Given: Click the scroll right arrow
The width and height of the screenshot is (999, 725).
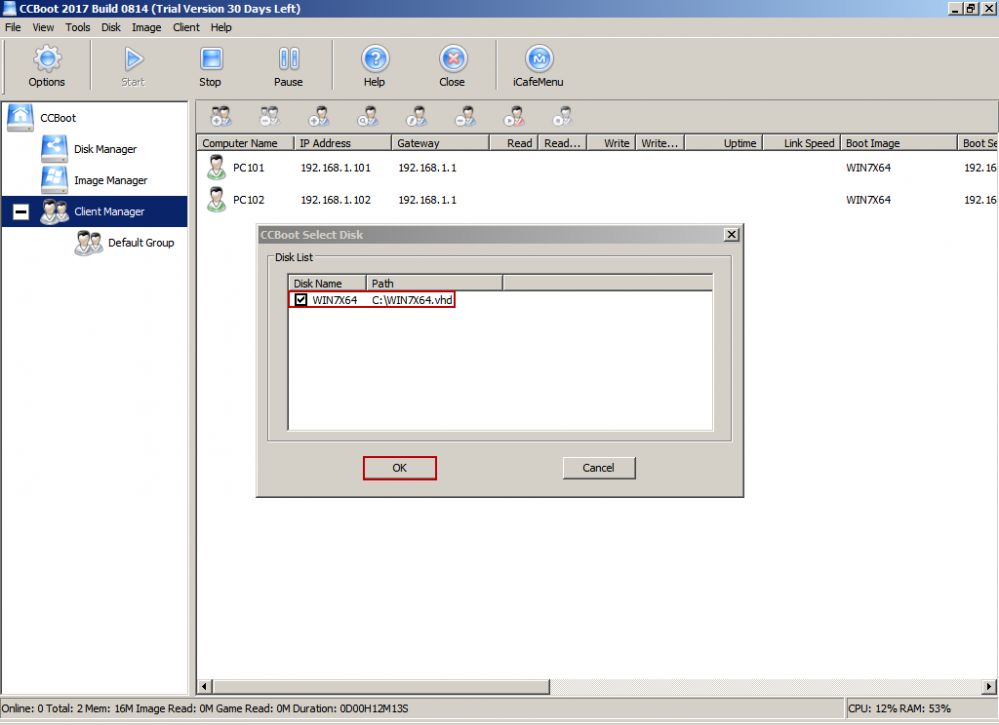Looking at the screenshot, I should point(988,687).
